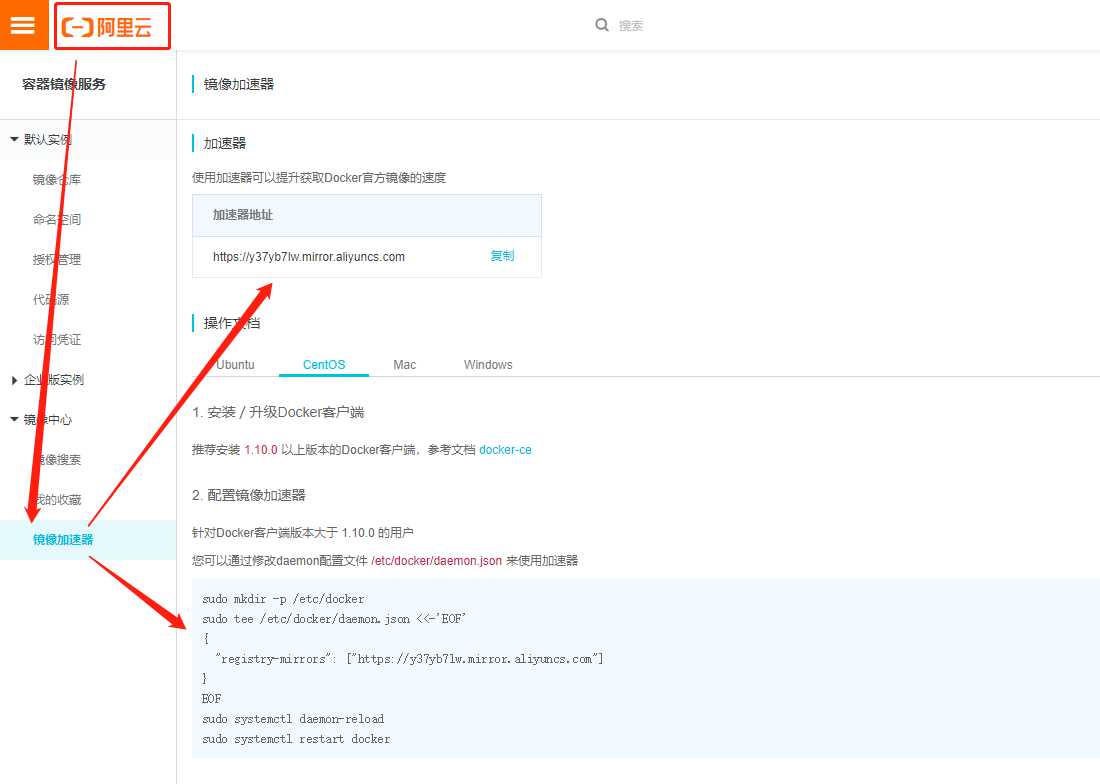Click the 'sudo tee /etc/docker/daemon.json' line
This screenshot has height=784, width=1100.
335,619
